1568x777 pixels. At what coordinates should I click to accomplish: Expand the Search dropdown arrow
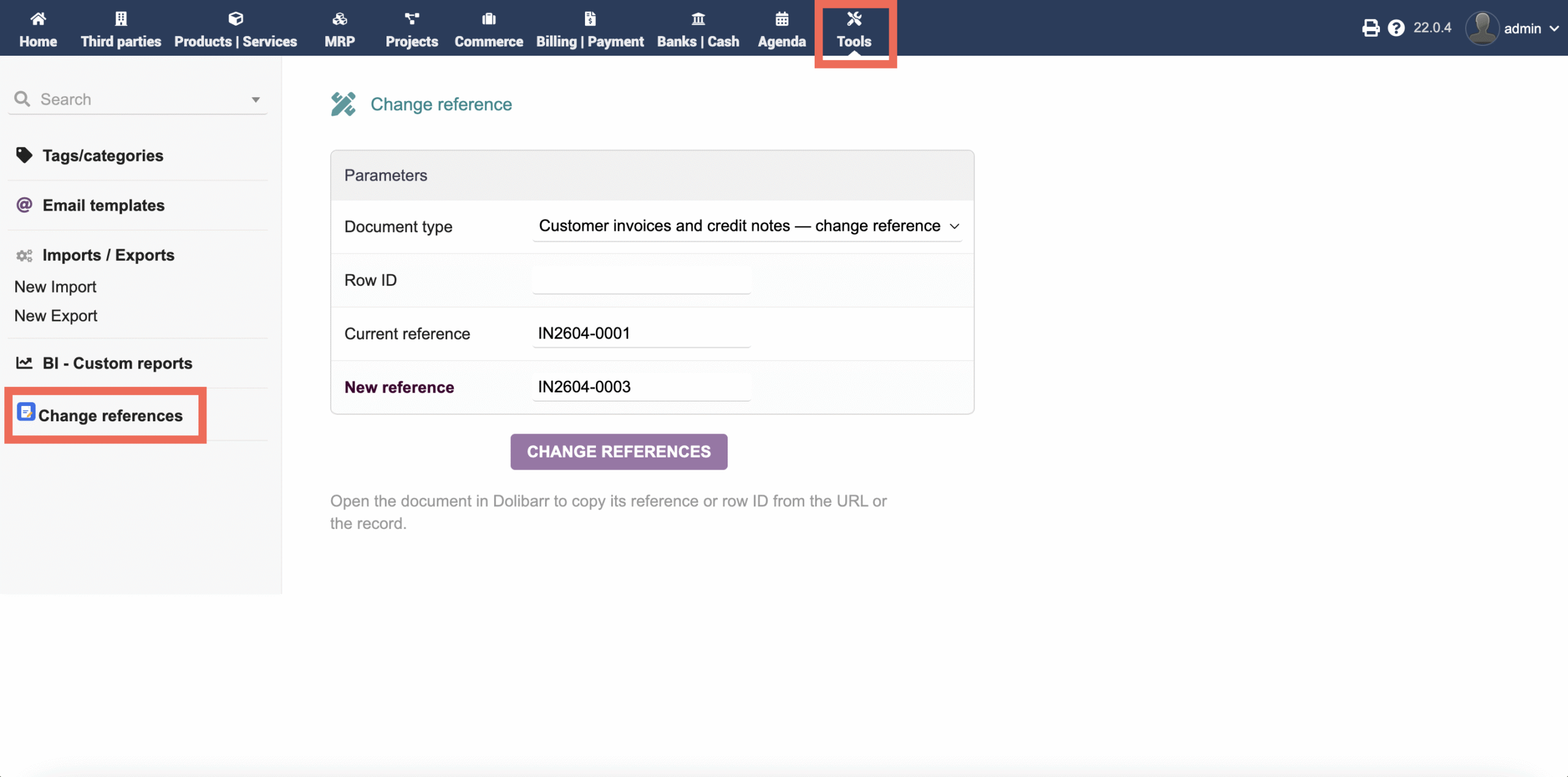coord(255,99)
